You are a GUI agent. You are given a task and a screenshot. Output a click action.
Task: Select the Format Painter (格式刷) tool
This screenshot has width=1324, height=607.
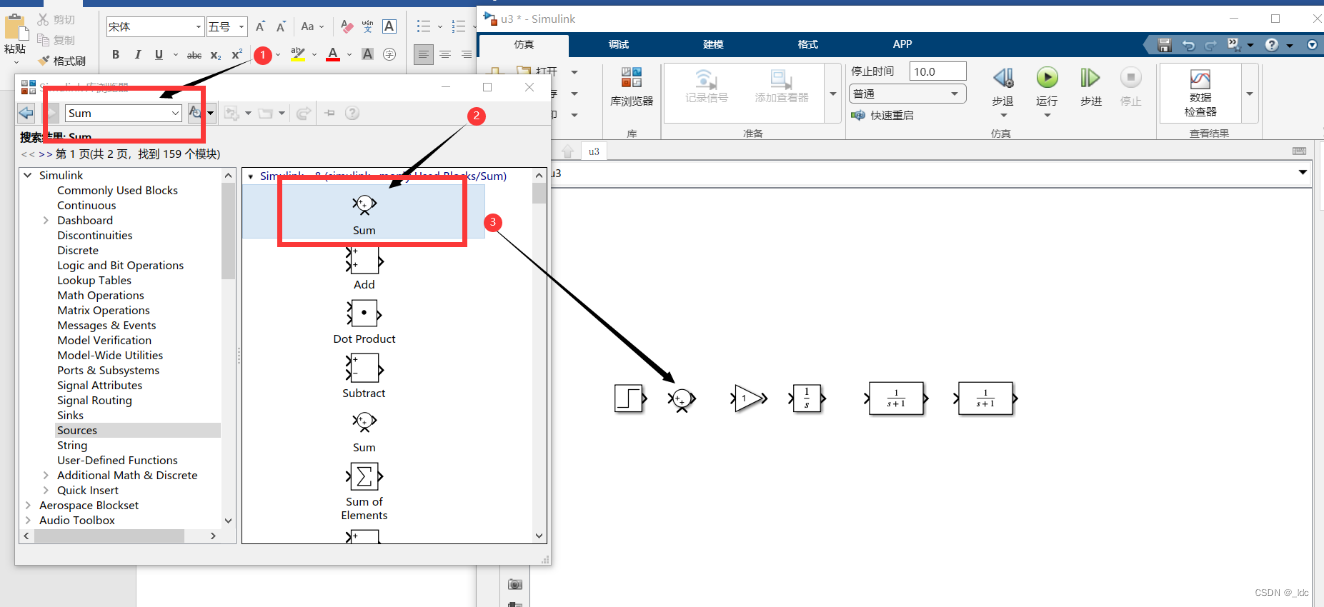point(61,60)
